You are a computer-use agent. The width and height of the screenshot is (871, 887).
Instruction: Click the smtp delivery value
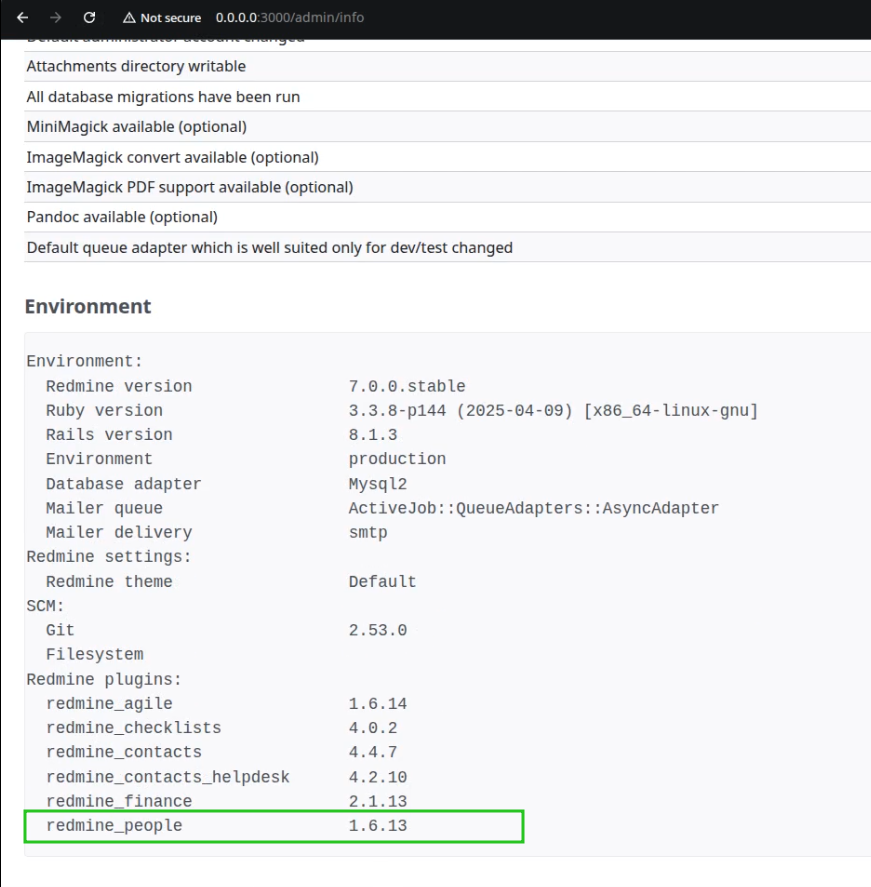(368, 533)
